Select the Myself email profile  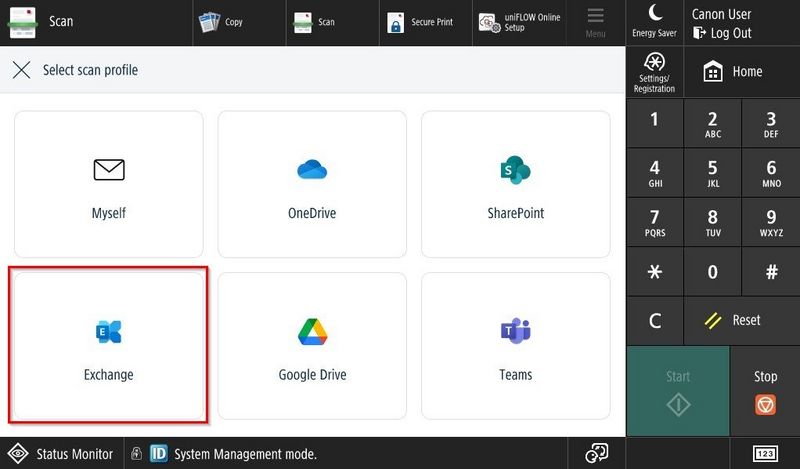click(108, 184)
